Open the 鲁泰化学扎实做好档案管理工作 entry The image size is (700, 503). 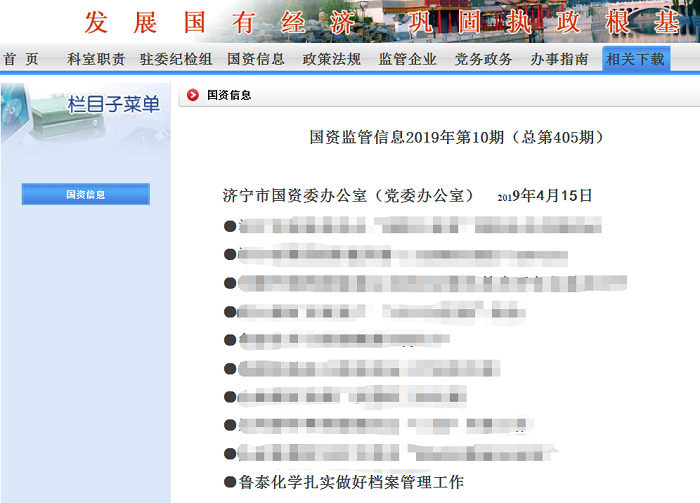click(x=351, y=482)
